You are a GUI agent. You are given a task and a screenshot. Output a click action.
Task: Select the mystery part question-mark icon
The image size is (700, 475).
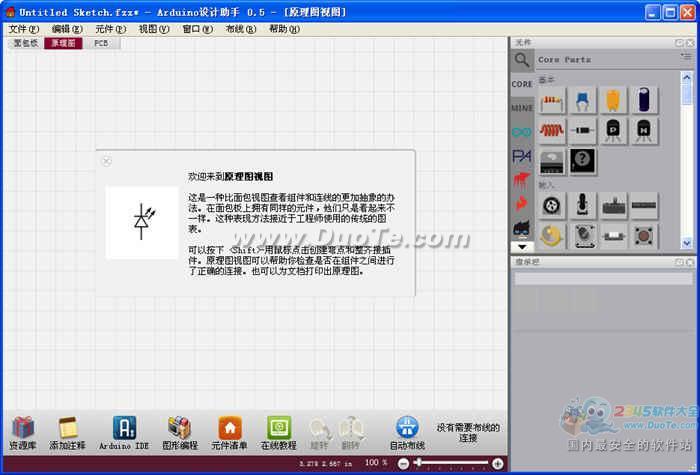coord(582,162)
